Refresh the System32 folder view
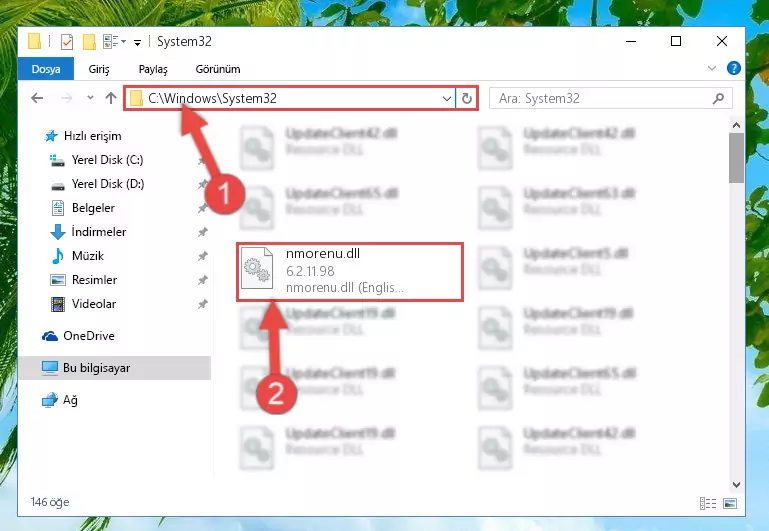 [466, 99]
